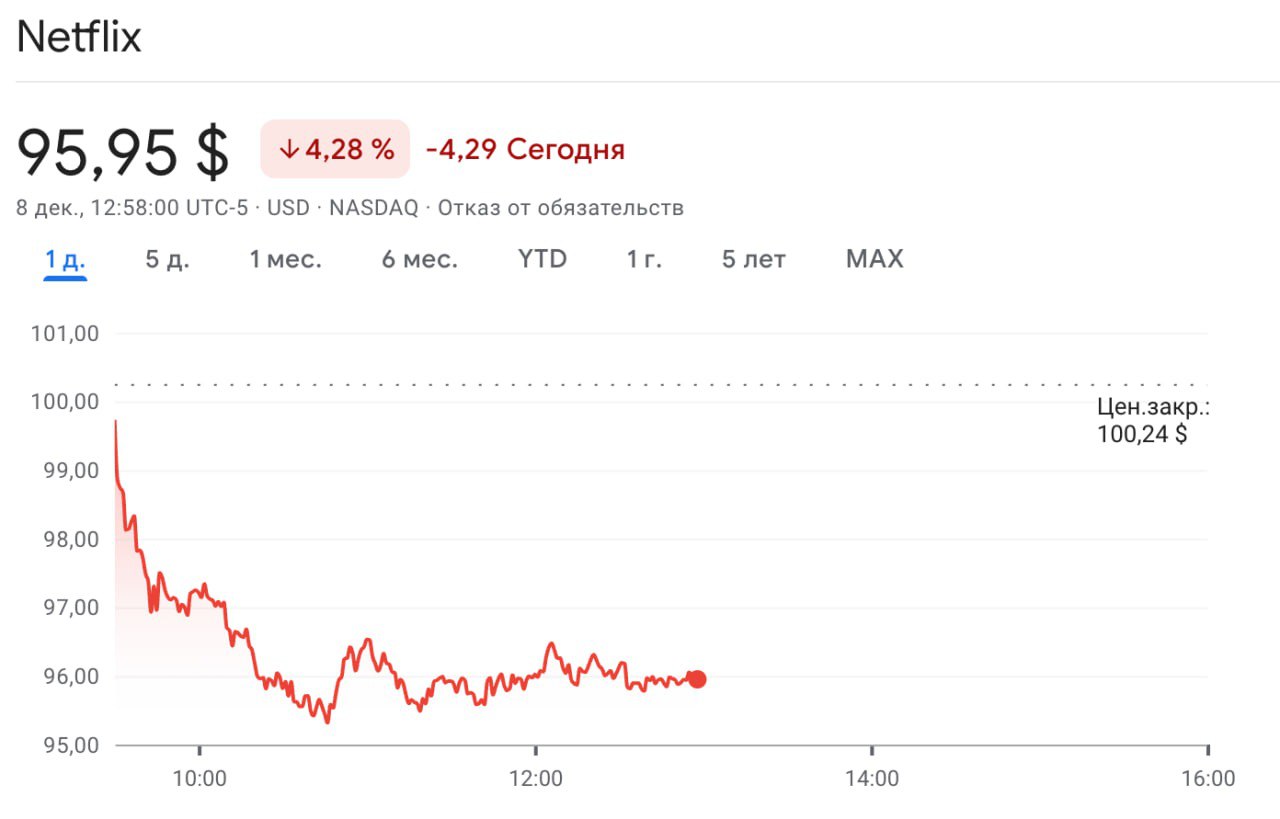Click the Цен.закр. 100,24 $ label
Viewport: 1280px width, 819px height.
pyautogui.click(x=1152, y=421)
